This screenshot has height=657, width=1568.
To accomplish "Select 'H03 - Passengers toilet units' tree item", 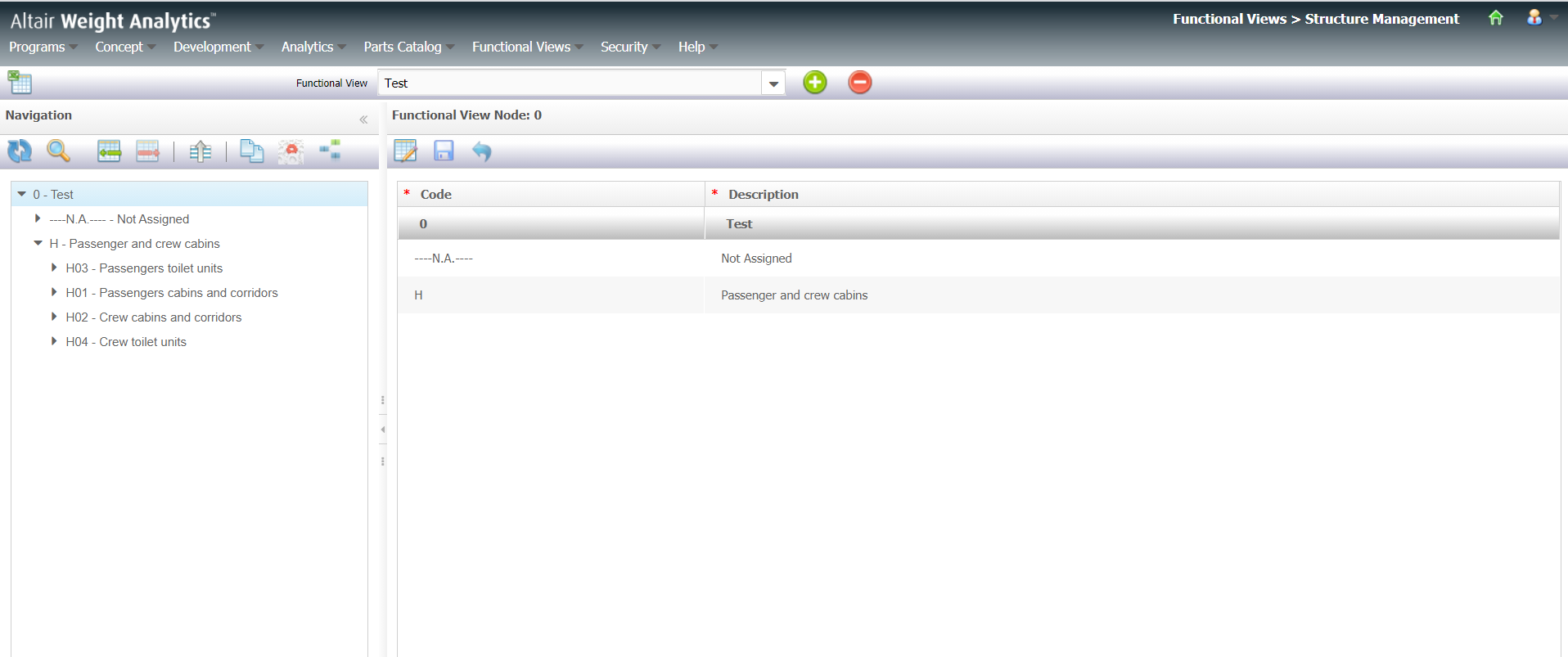I will click(144, 268).
